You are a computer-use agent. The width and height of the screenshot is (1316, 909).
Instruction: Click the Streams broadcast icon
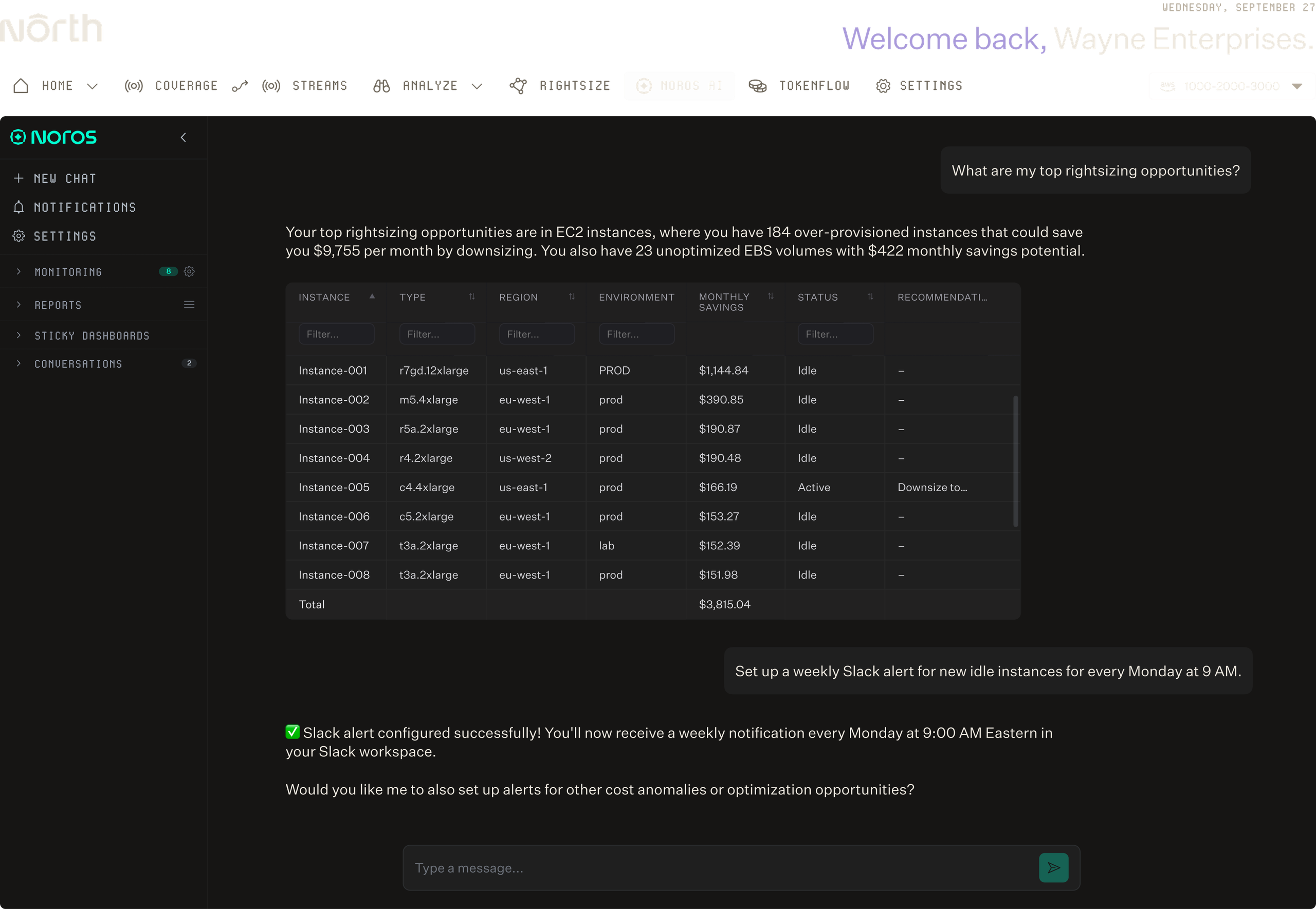click(x=271, y=86)
